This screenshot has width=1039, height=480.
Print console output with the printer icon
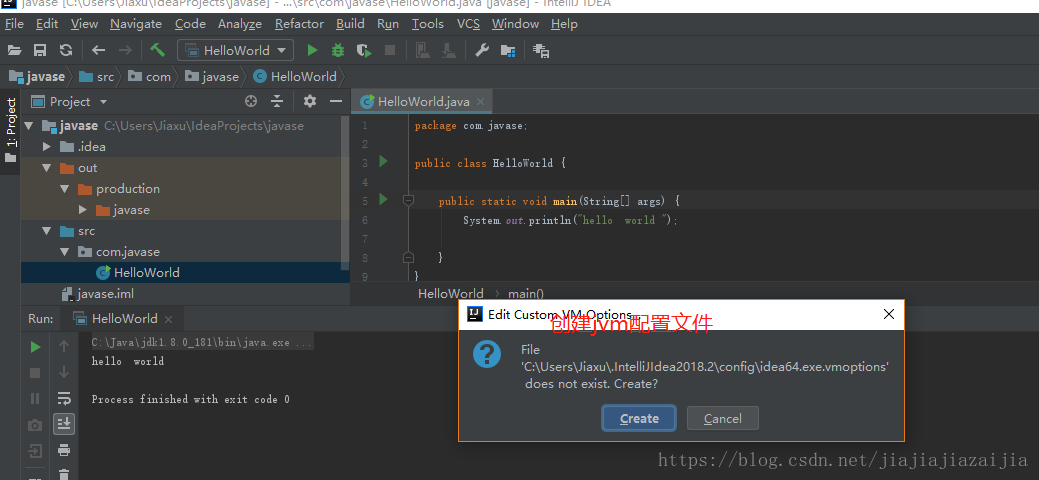point(64,451)
